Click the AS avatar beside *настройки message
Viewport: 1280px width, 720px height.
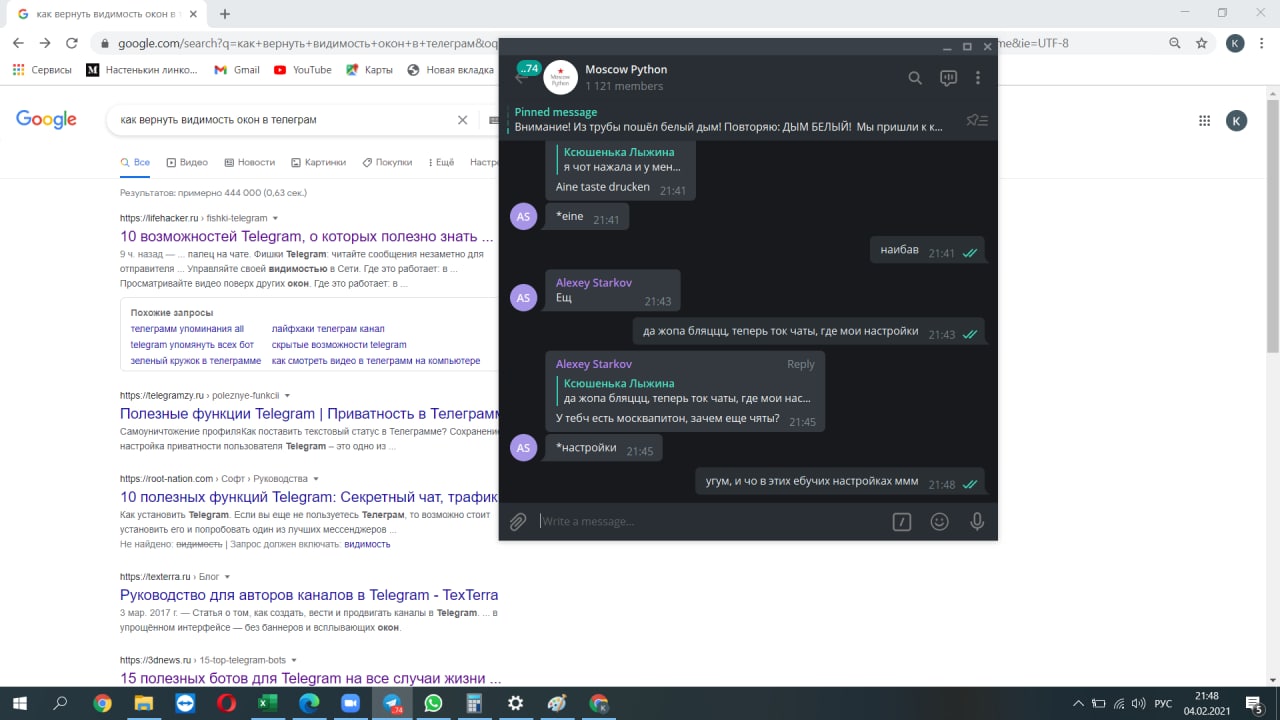[523, 447]
